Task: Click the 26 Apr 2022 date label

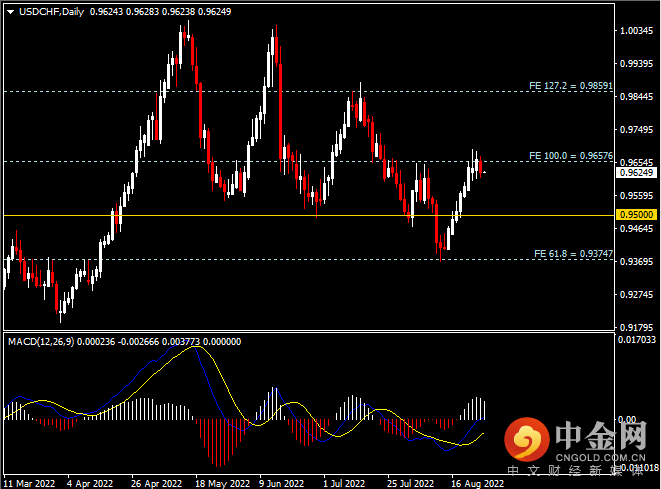Action: coord(156,484)
